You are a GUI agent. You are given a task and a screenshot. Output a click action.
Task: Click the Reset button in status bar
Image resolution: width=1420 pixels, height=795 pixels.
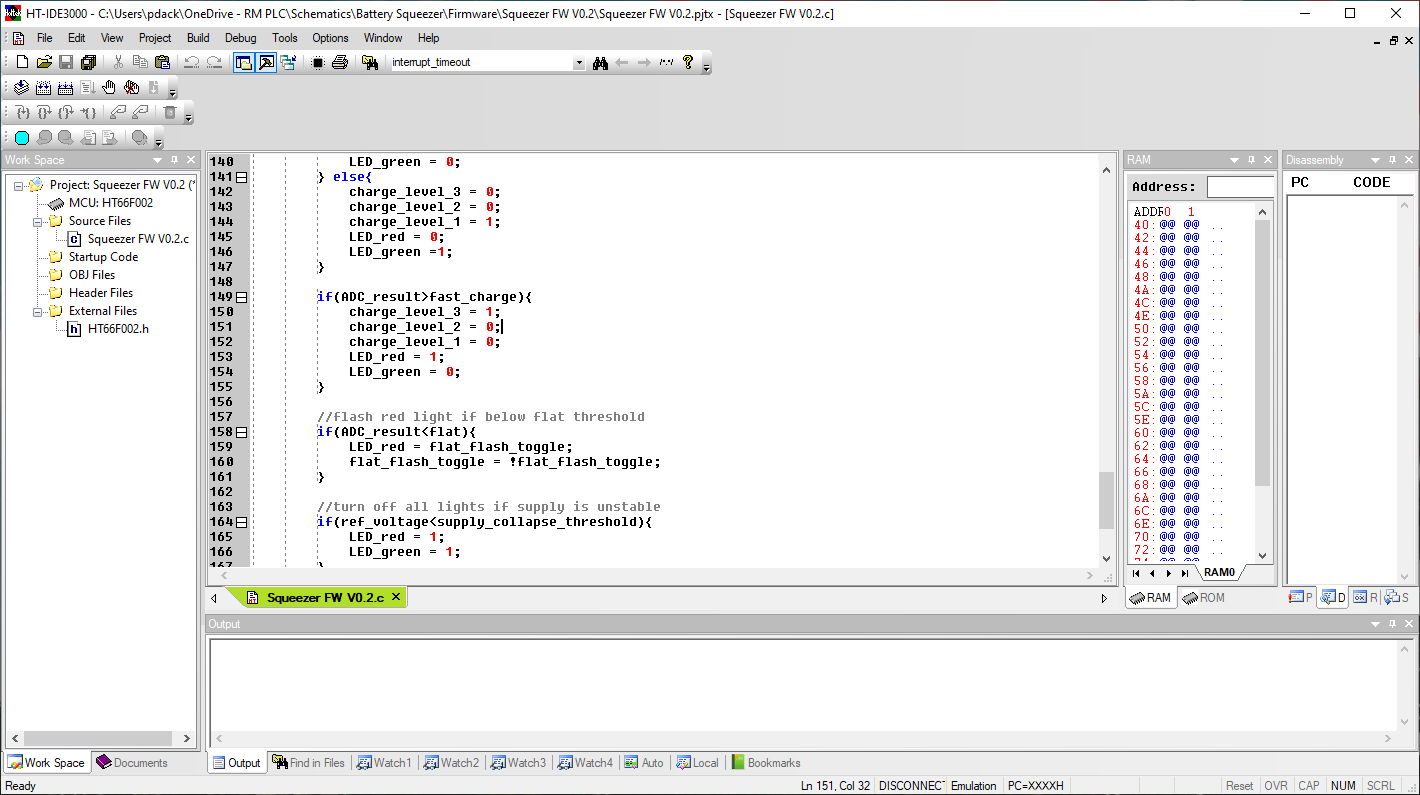1240,785
